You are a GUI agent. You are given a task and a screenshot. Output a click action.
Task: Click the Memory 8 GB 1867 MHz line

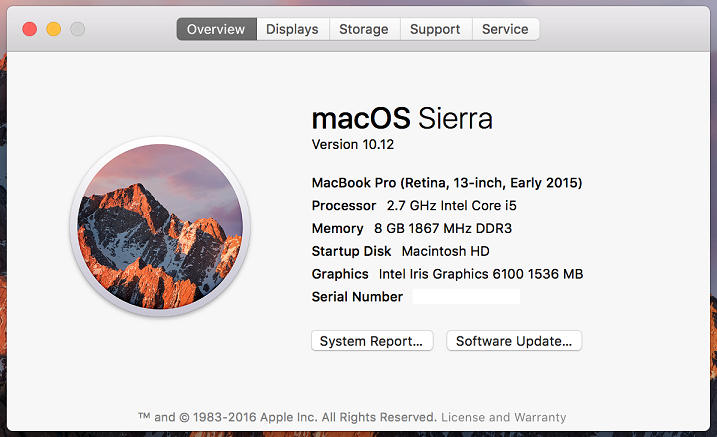pos(412,228)
